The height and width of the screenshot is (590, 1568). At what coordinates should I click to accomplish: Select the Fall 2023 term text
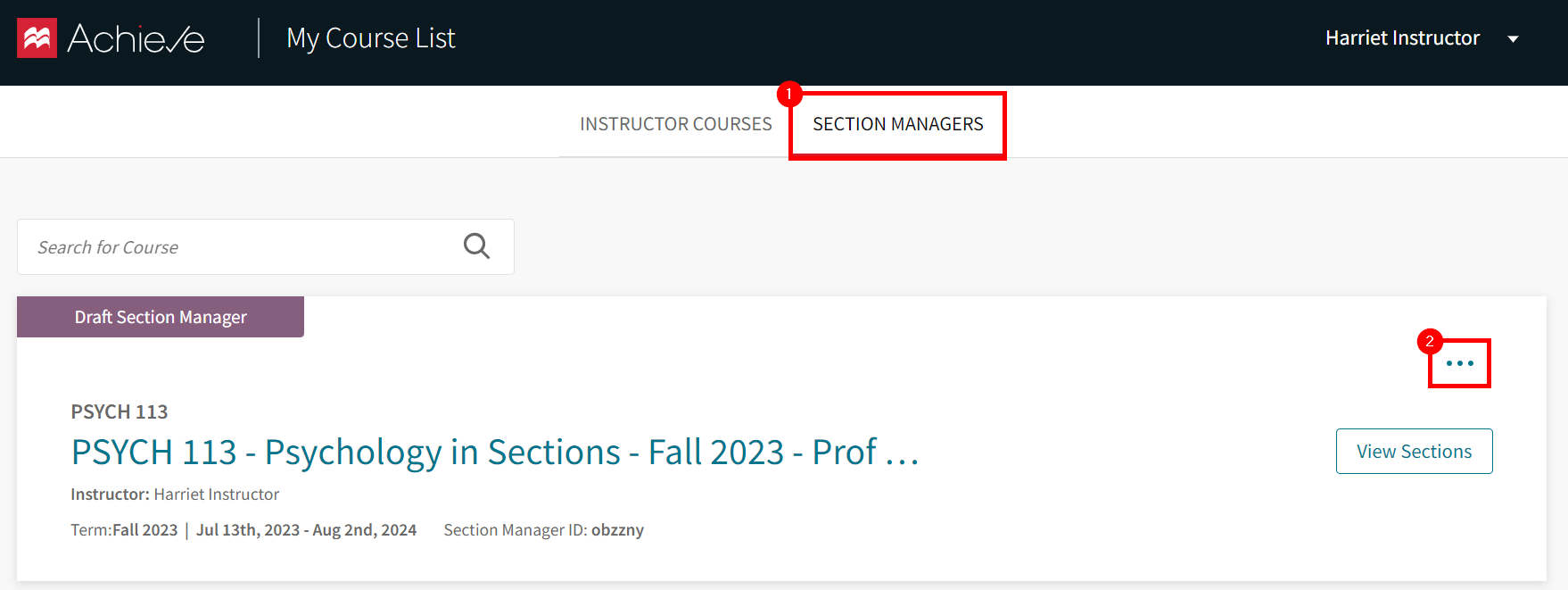click(x=145, y=528)
